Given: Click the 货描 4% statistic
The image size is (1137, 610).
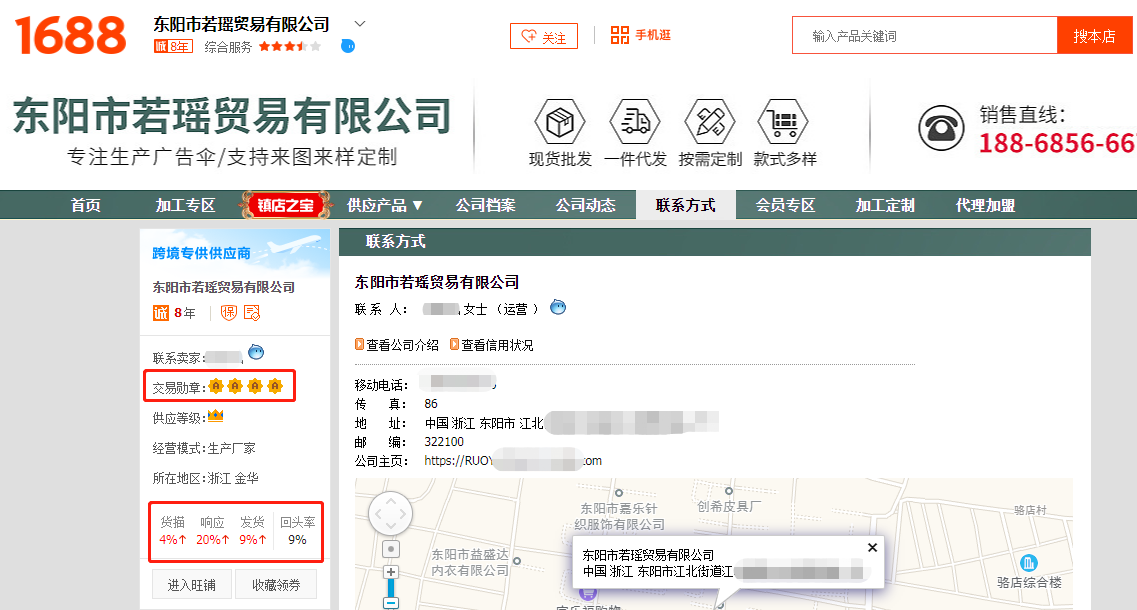Looking at the screenshot, I should 173,531.
